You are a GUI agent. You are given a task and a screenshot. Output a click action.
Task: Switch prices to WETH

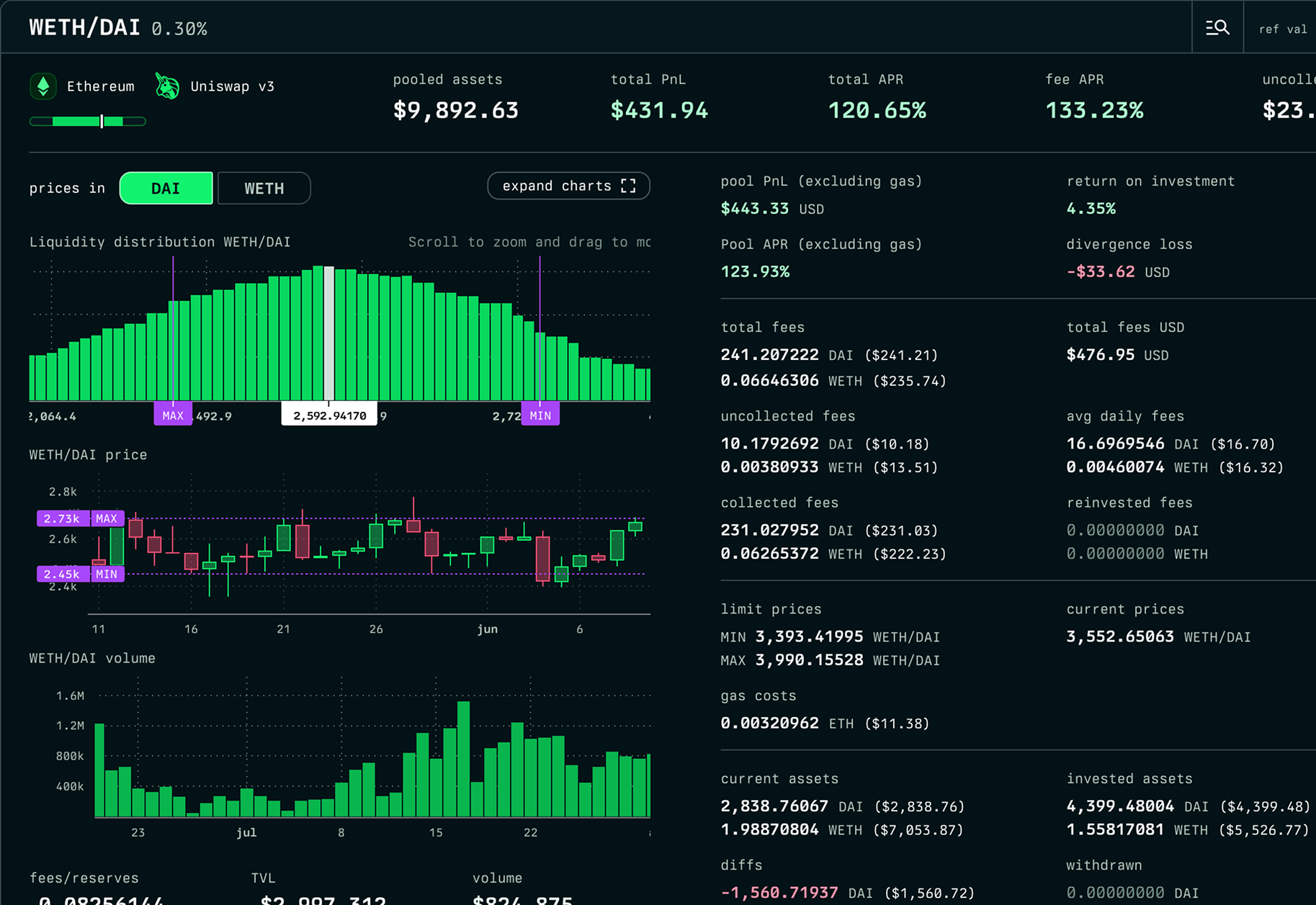tap(264, 189)
